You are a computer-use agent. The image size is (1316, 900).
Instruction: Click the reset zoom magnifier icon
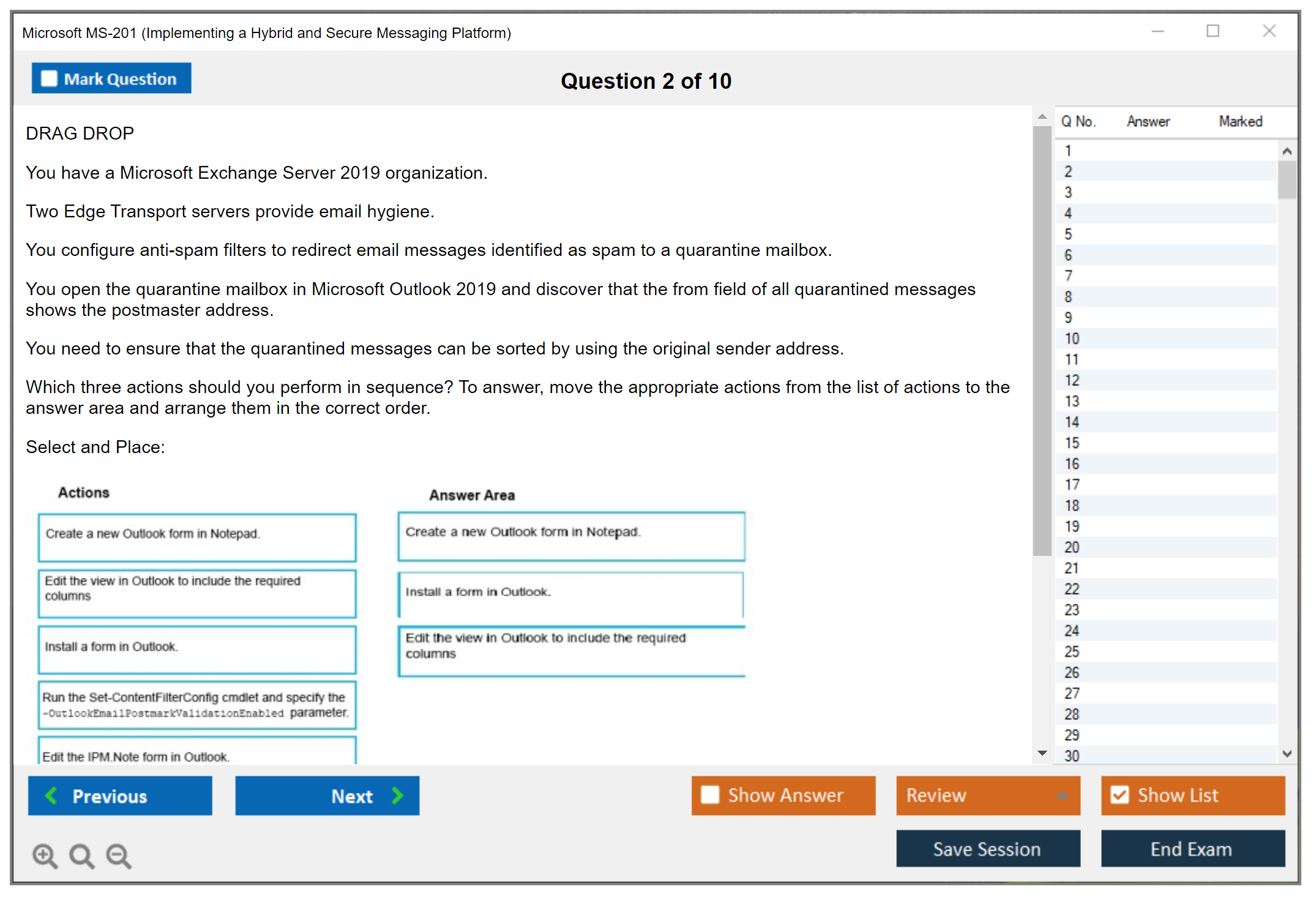(x=81, y=855)
